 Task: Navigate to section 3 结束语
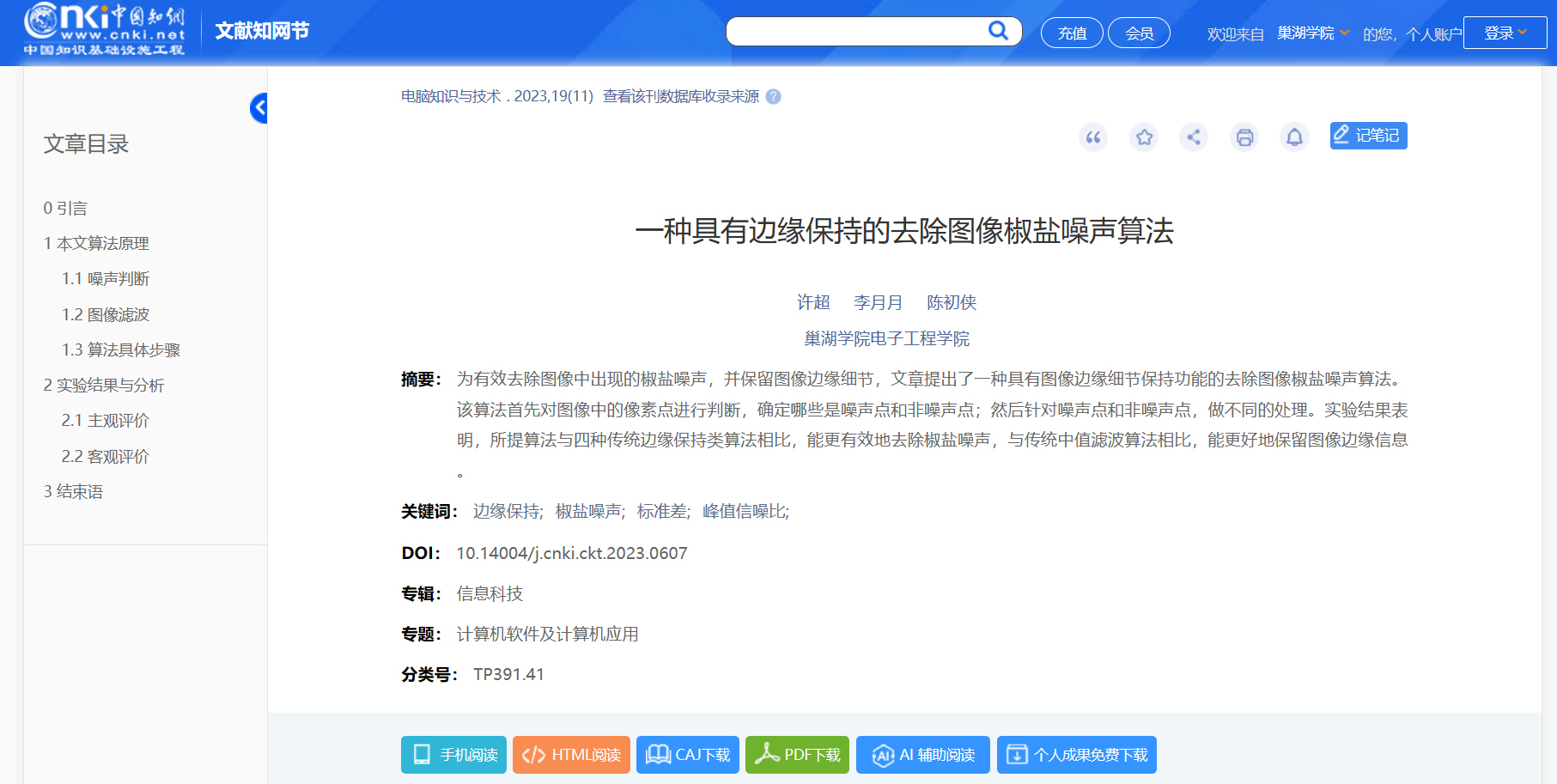tap(74, 492)
